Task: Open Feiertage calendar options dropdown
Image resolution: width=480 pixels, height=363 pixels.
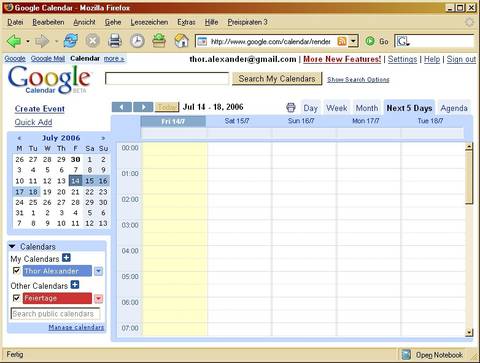Action: click(98, 299)
